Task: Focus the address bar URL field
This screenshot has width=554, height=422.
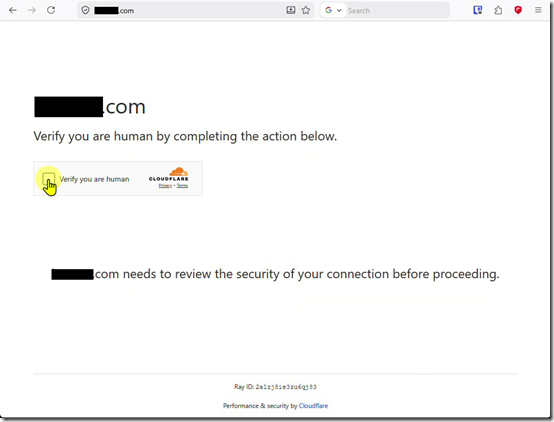Action: click(x=189, y=10)
